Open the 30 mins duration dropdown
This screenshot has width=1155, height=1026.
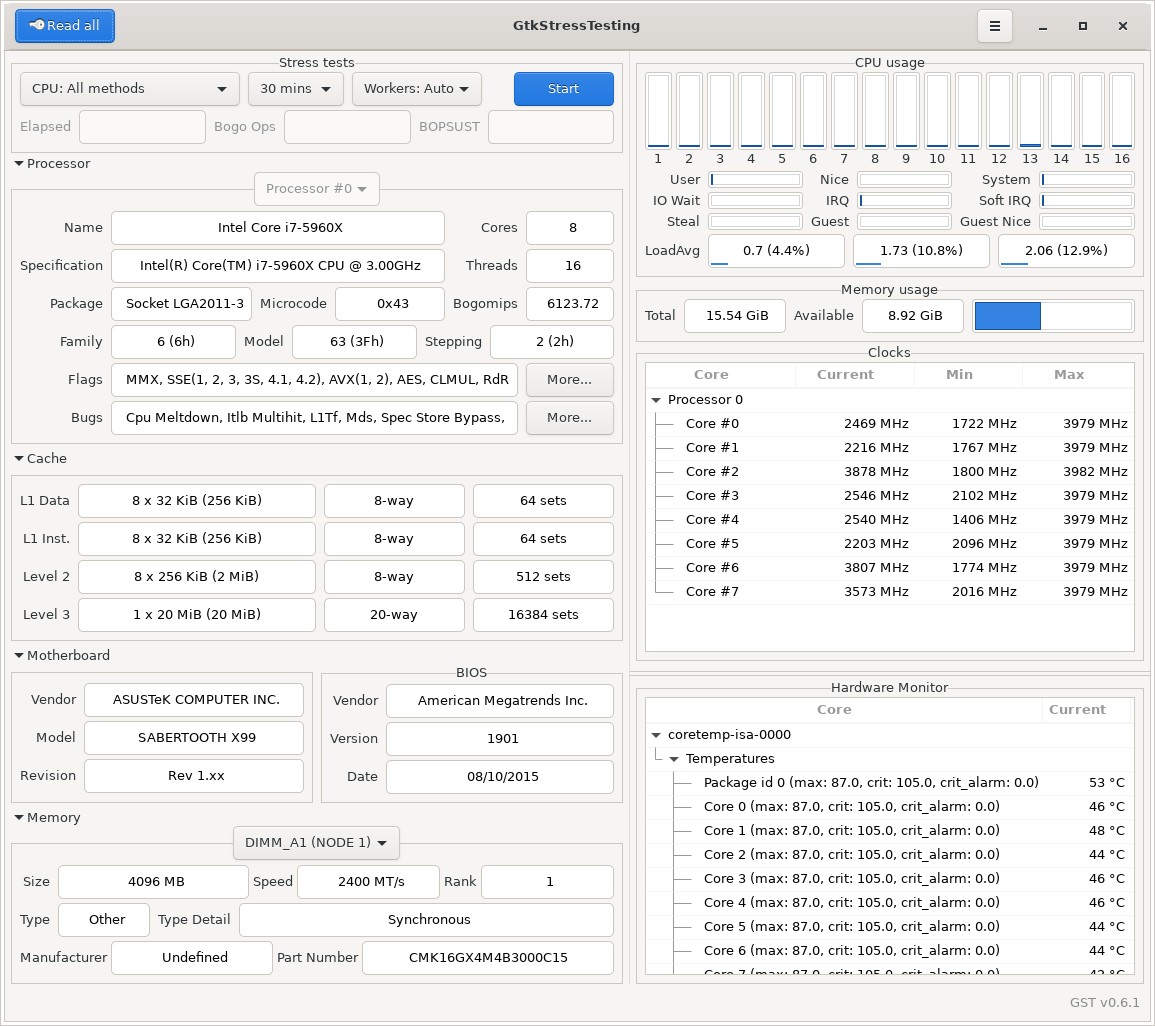pyautogui.click(x=295, y=89)
